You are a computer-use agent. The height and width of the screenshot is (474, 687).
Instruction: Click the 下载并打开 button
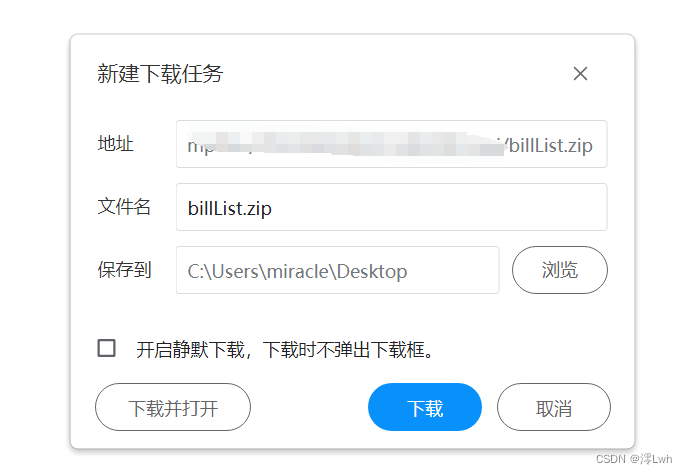(173, 407)
